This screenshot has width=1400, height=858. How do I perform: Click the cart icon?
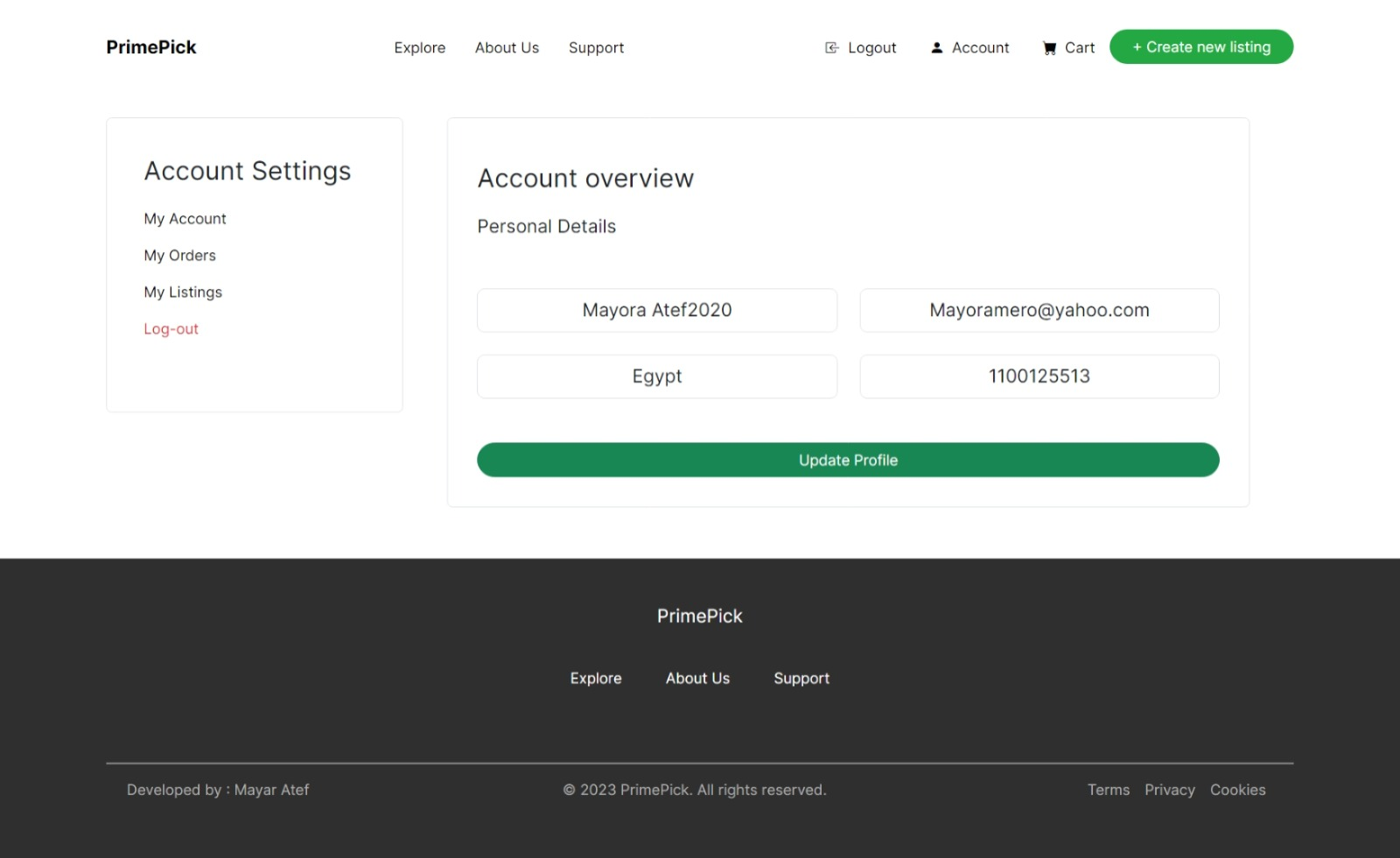1049,47
